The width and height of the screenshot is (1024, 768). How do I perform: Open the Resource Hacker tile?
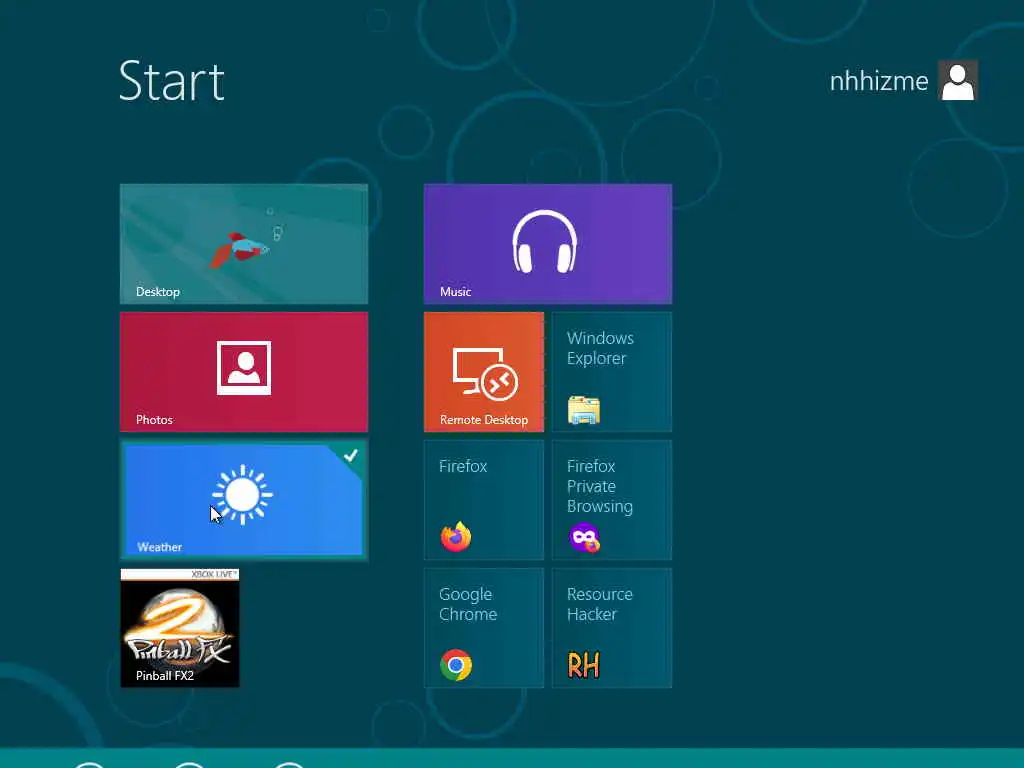611,628
